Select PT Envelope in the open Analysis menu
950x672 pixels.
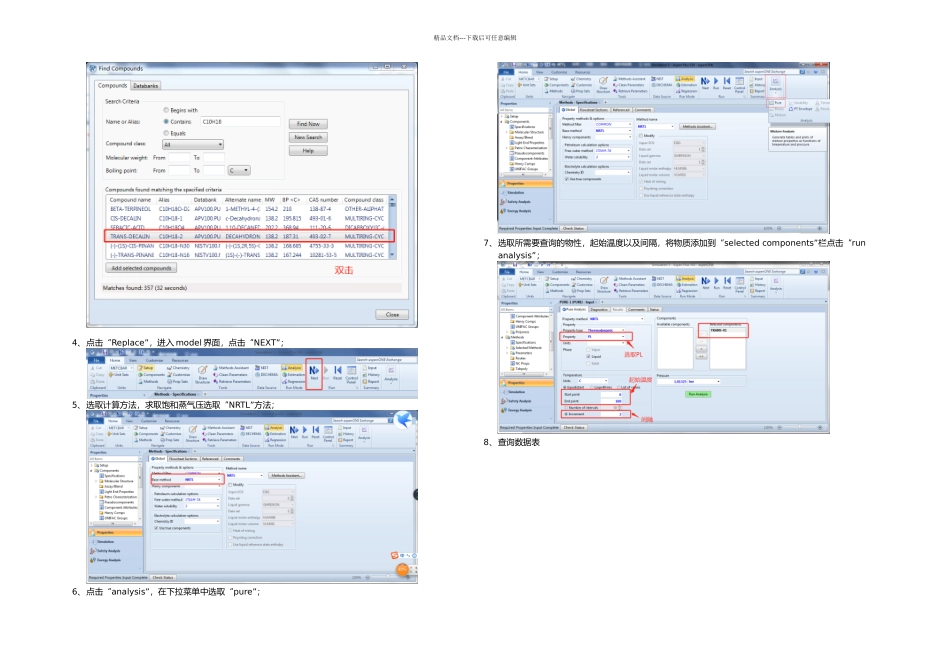pos(801,109)
